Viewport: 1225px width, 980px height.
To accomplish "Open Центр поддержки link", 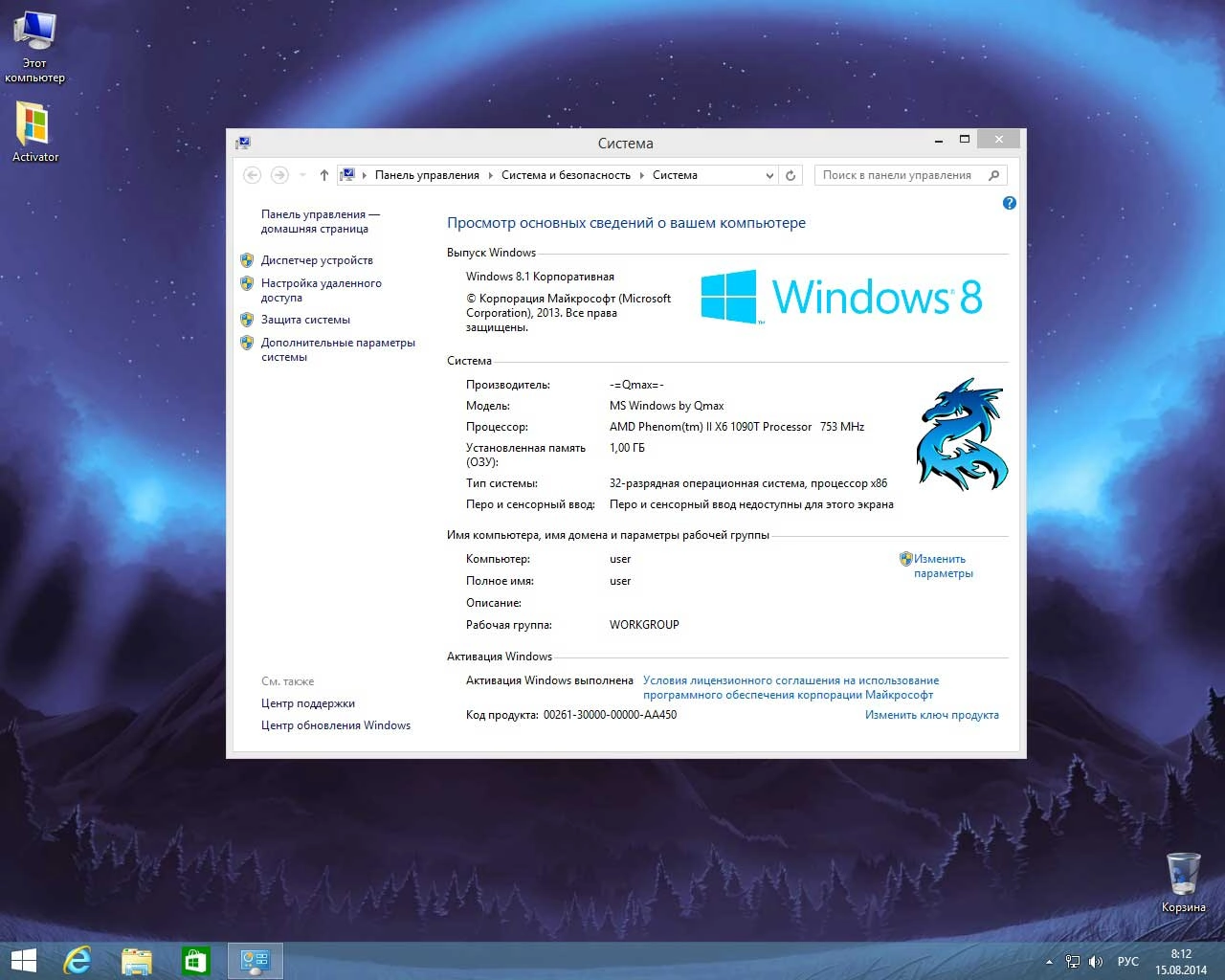I will click(x=308, y=703).
